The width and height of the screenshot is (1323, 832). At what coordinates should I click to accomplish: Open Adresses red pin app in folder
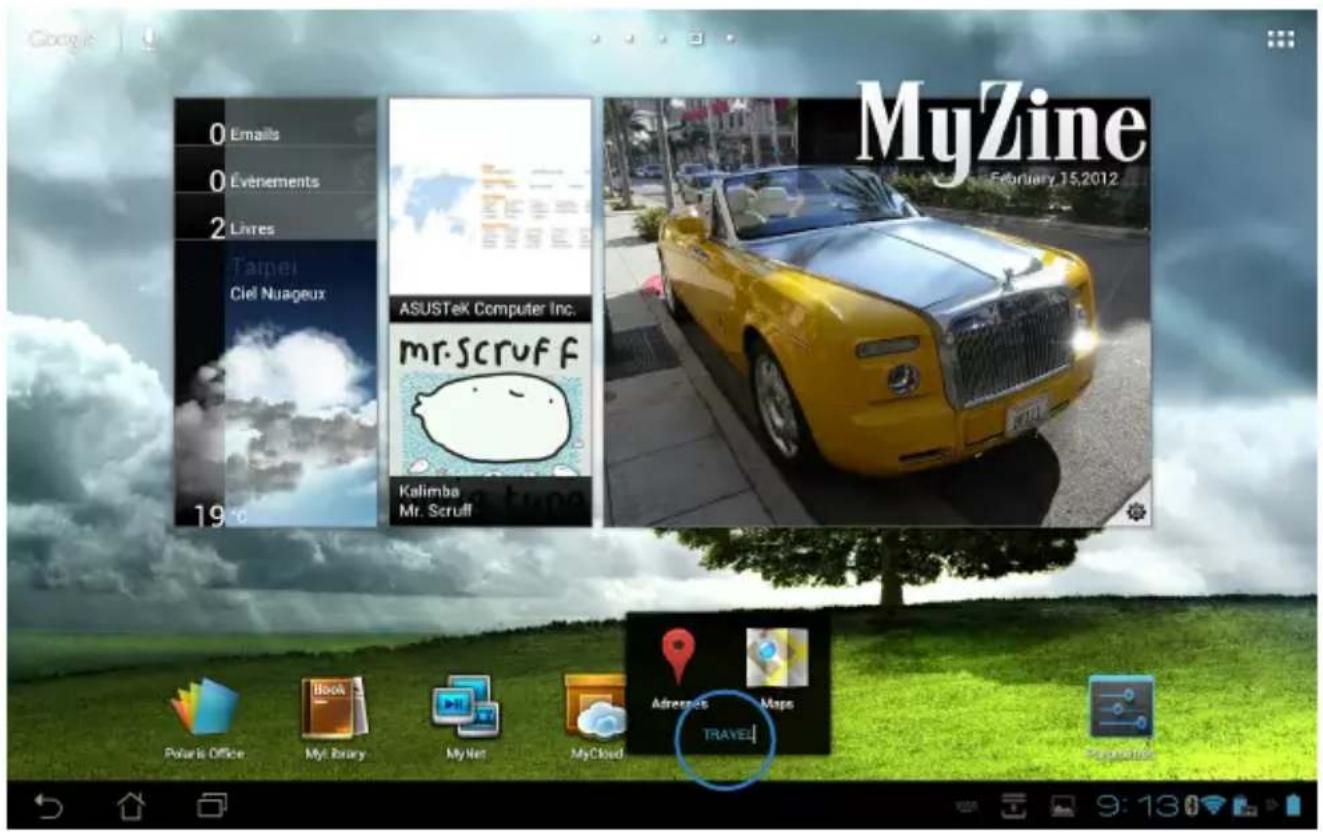(x=679, y=668)
